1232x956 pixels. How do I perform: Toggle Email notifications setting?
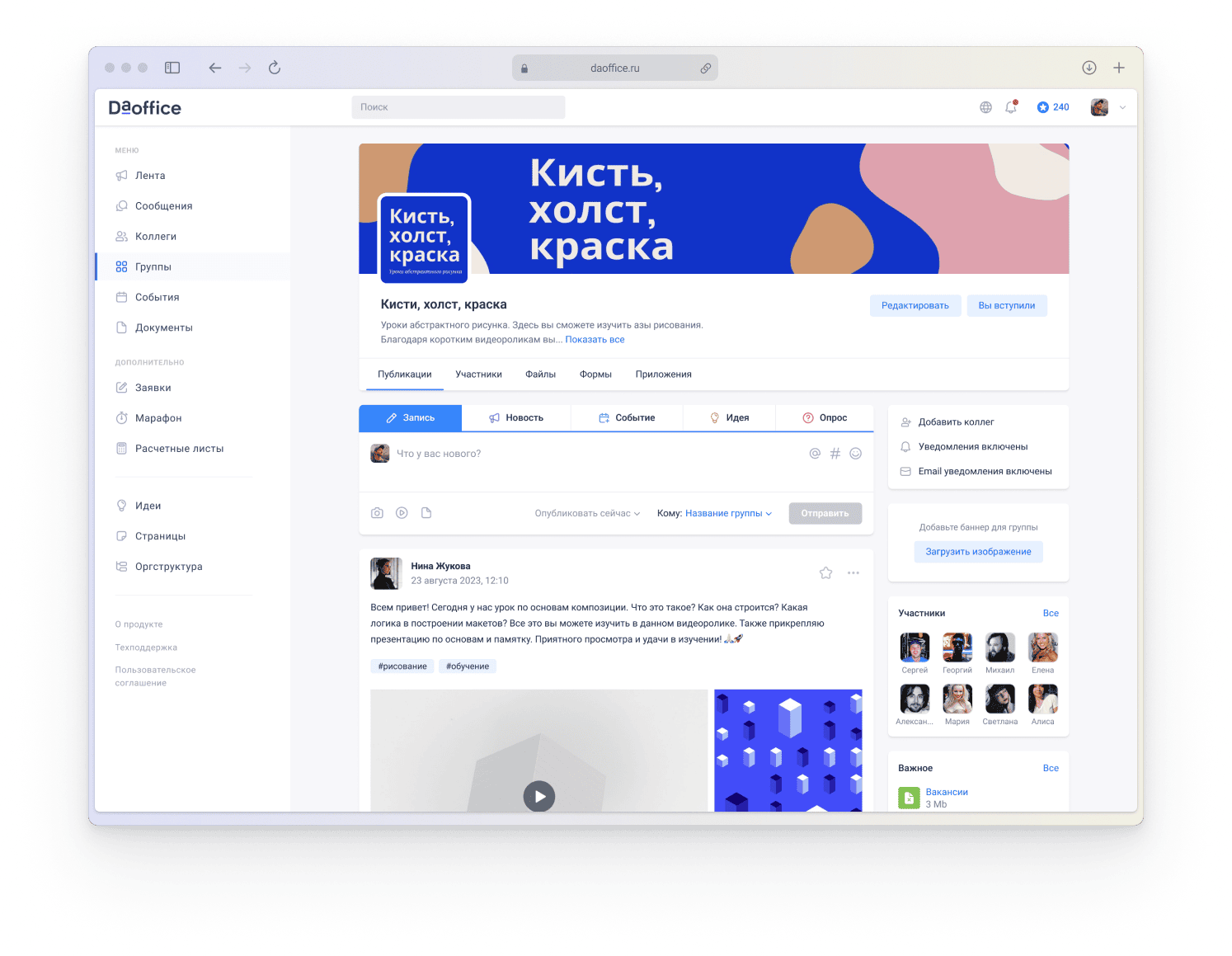(x=984, y=472)
